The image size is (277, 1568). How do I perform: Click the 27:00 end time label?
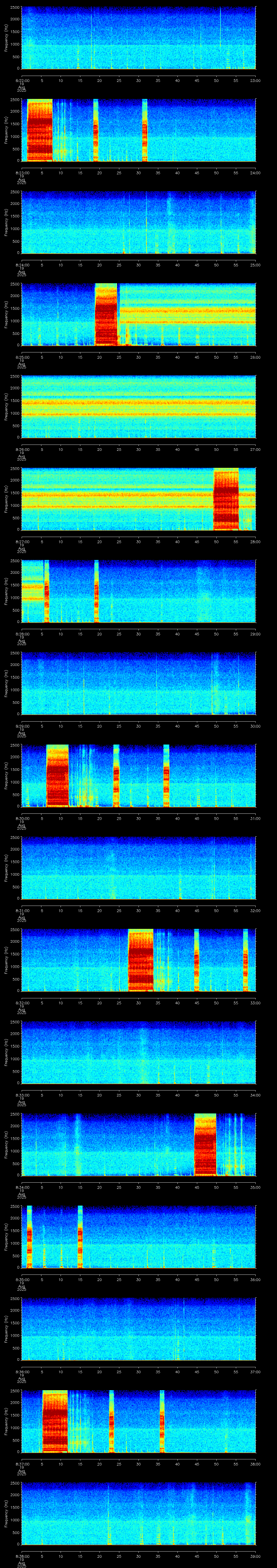(x=255, y=449)
